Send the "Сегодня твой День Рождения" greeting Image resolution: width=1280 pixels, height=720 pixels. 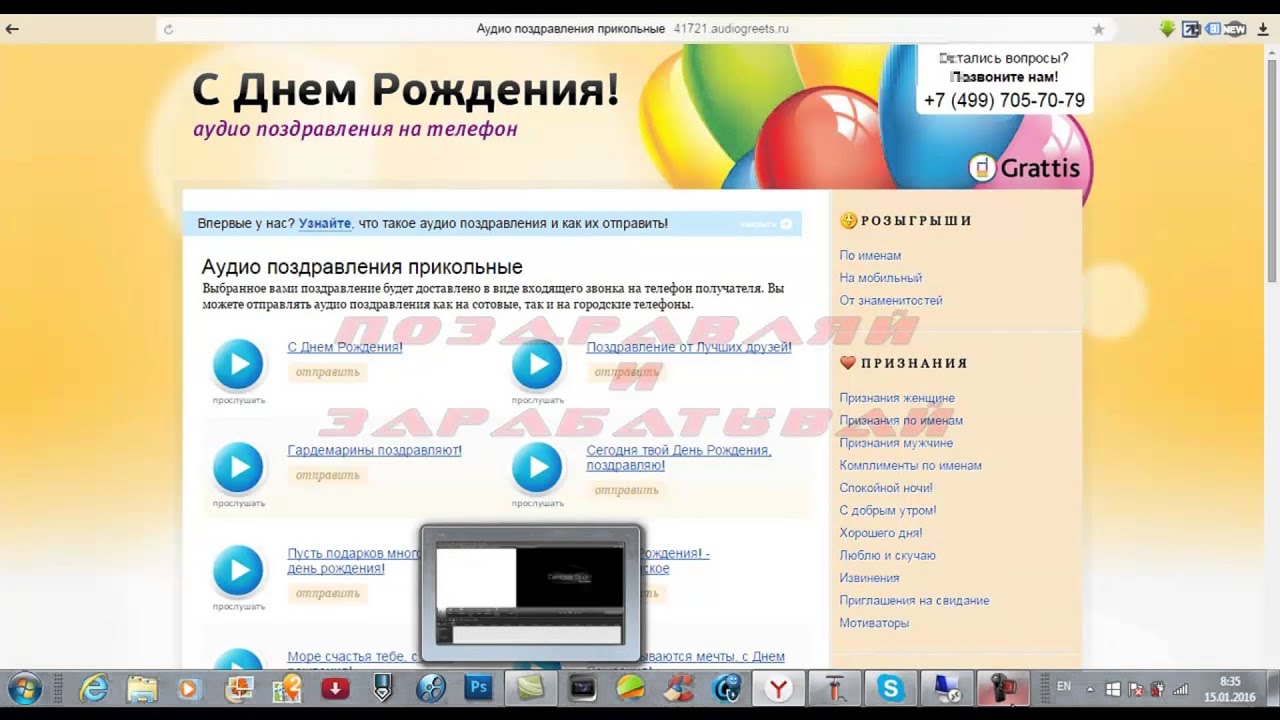[x=626, y=490]
